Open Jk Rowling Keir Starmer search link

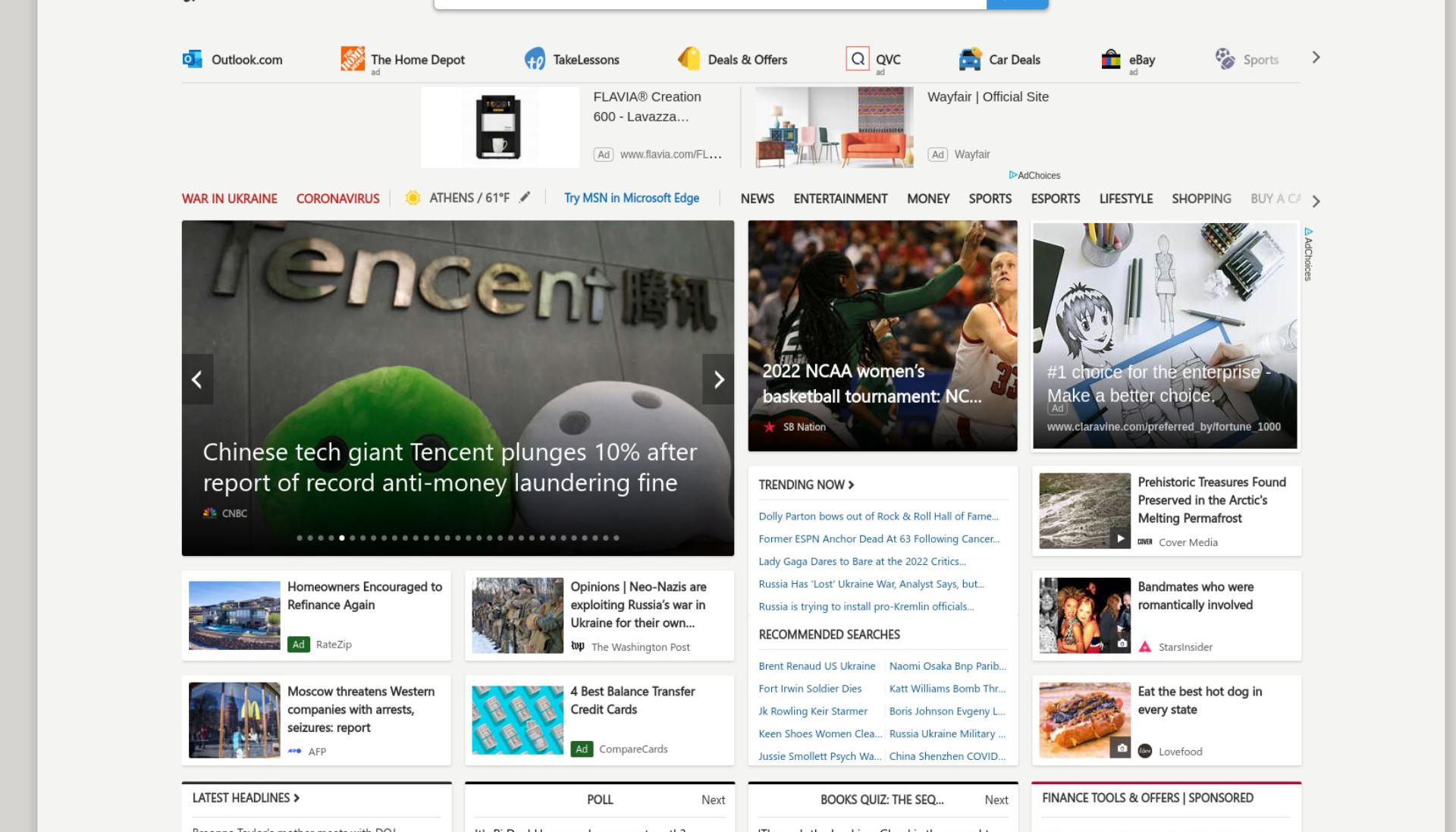tap(813, 711)
